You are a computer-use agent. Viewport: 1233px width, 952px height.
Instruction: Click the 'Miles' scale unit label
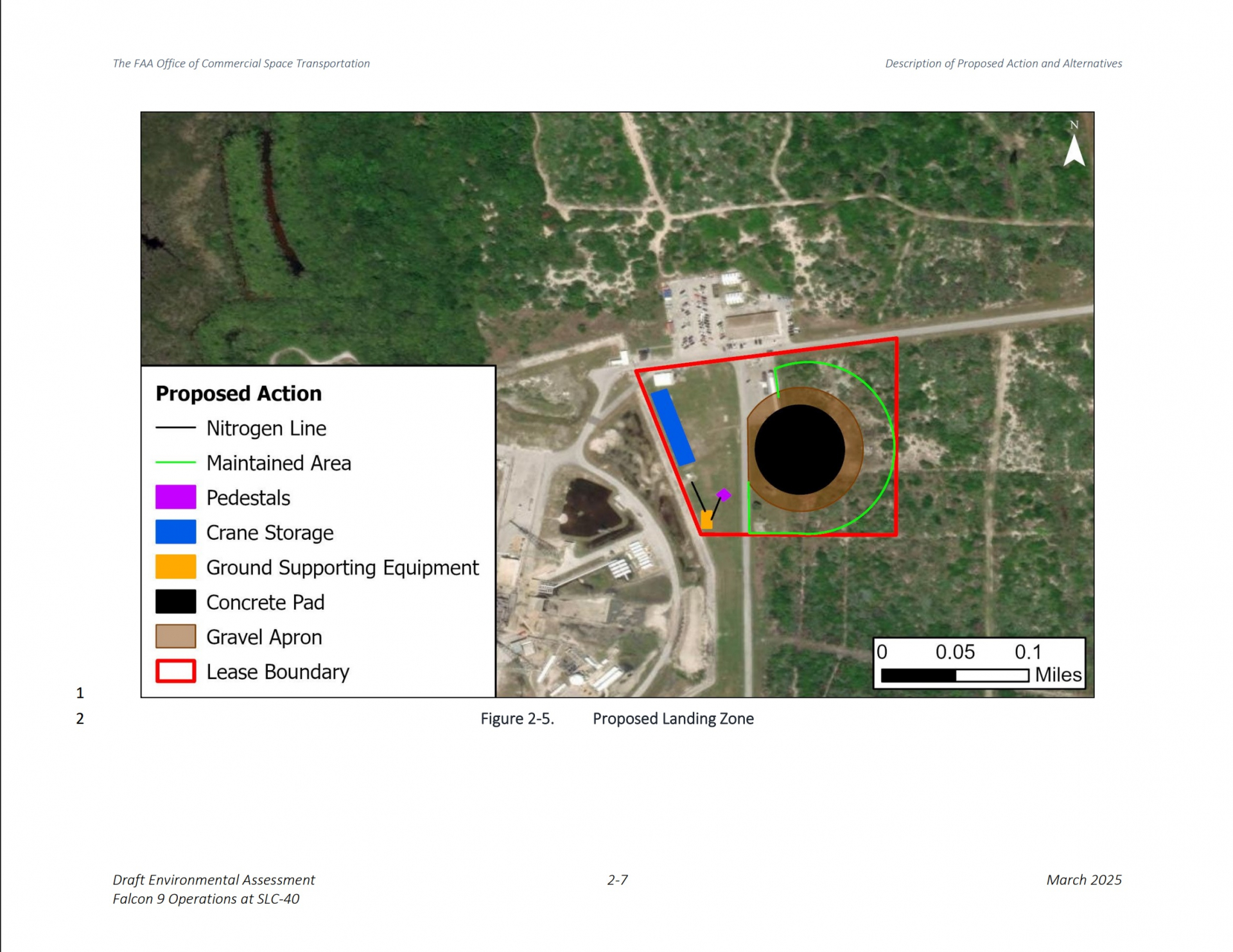[1058, 675]
